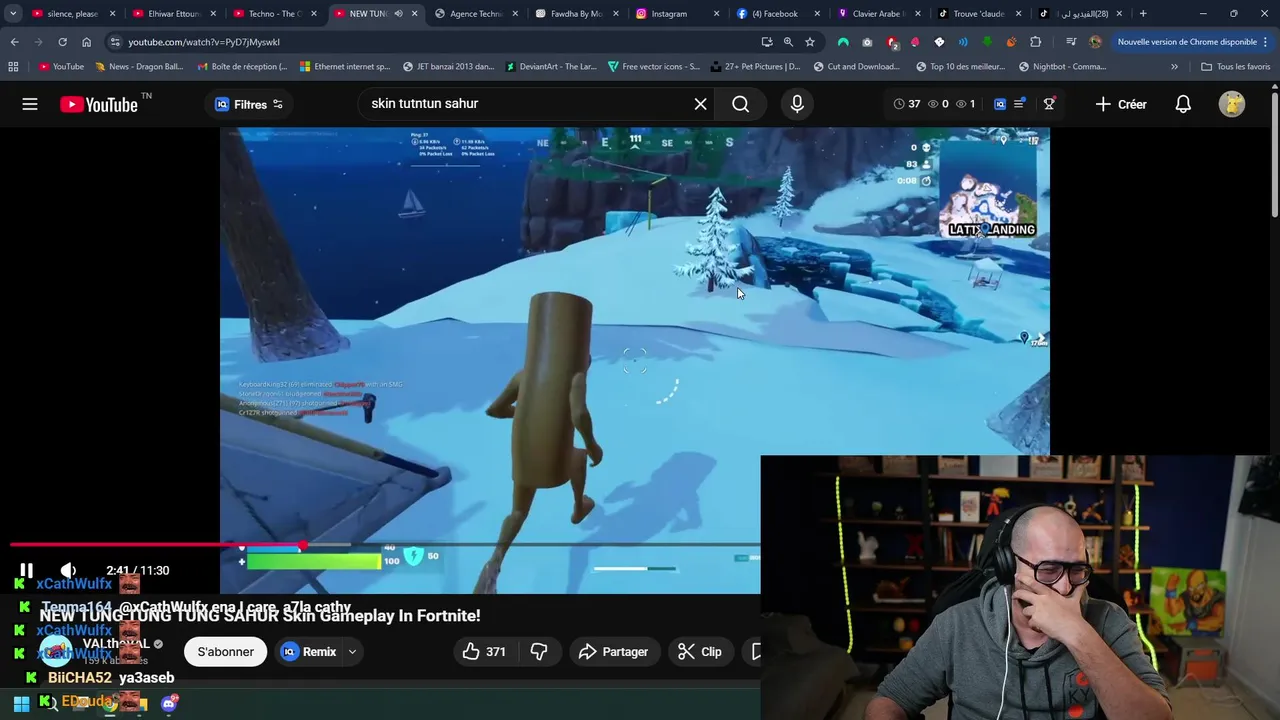Run search with the magnifier button
This screenshot has width=1280, height=720.
click(740, 104)
